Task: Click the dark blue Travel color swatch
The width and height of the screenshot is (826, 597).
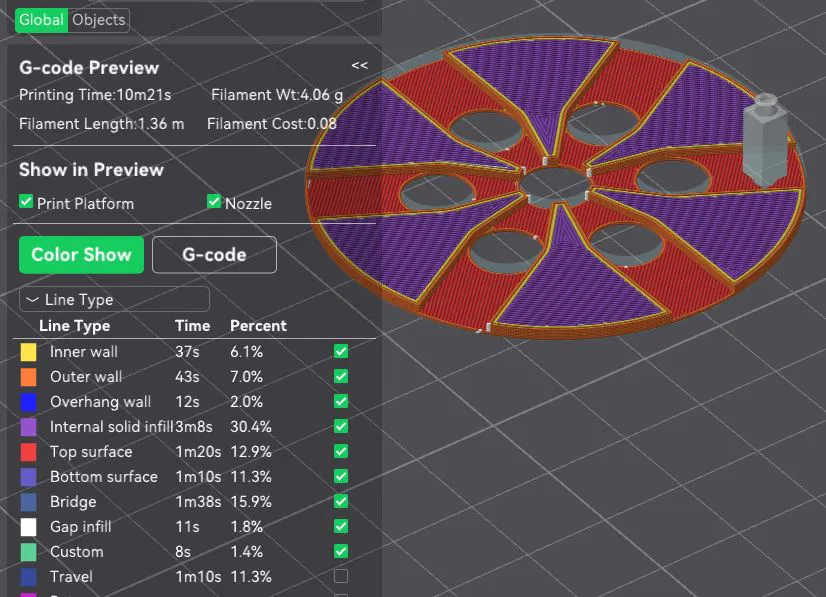Action: coord(28,577)
